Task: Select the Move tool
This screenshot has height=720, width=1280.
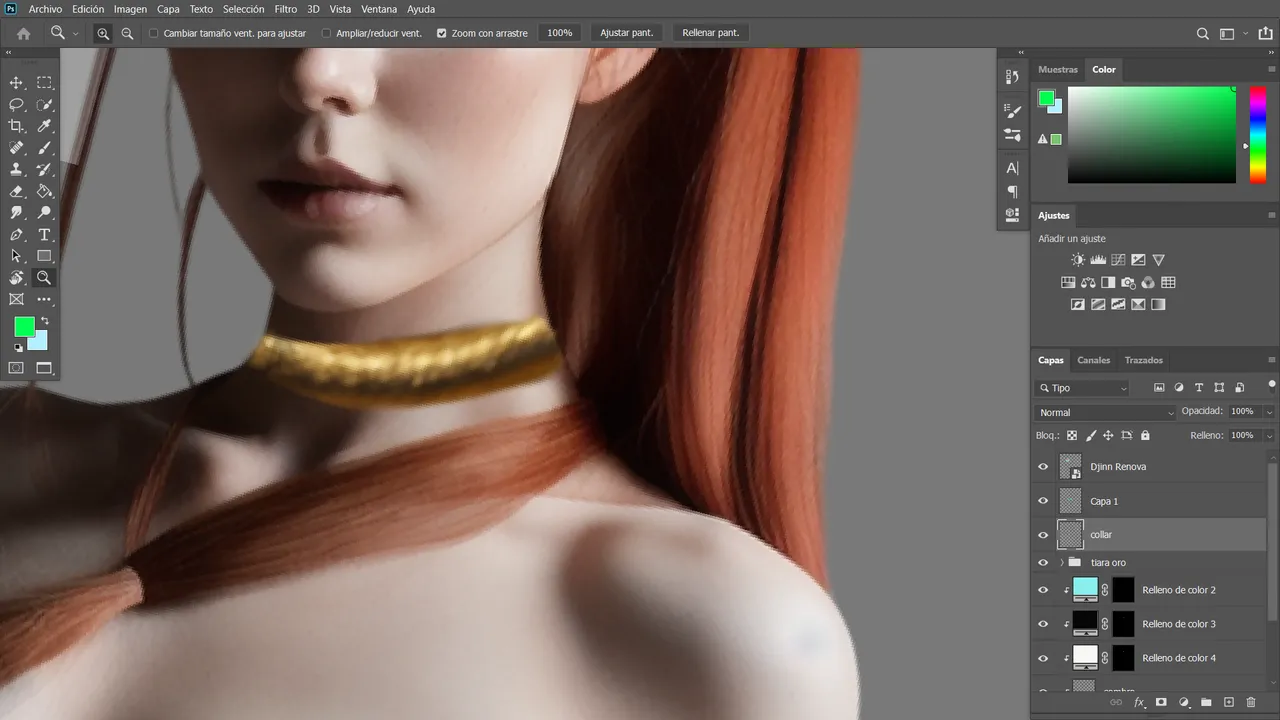Action: click(x=16, y=83)
